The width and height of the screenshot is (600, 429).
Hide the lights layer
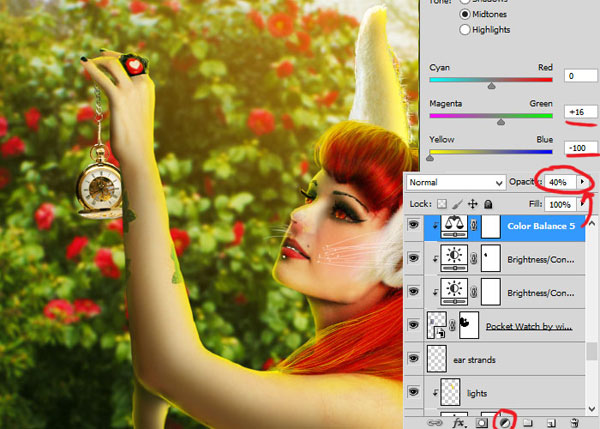(x=413, y=392)
